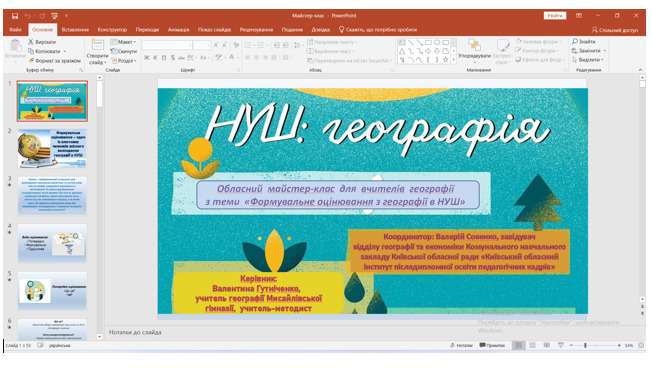Toggle Нотатки notes button in status bar

tap(462, 346)
